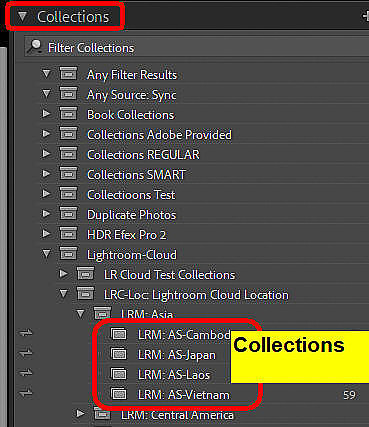Expand the Duplicate Photos set
The image size is (369, 427).
[x=47, y=214]
